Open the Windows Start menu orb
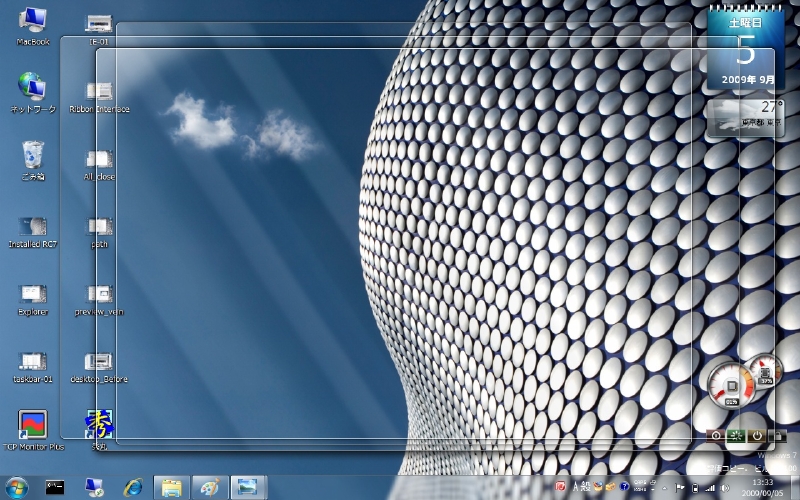Screen dimensions: 800x500 [16, 488]
